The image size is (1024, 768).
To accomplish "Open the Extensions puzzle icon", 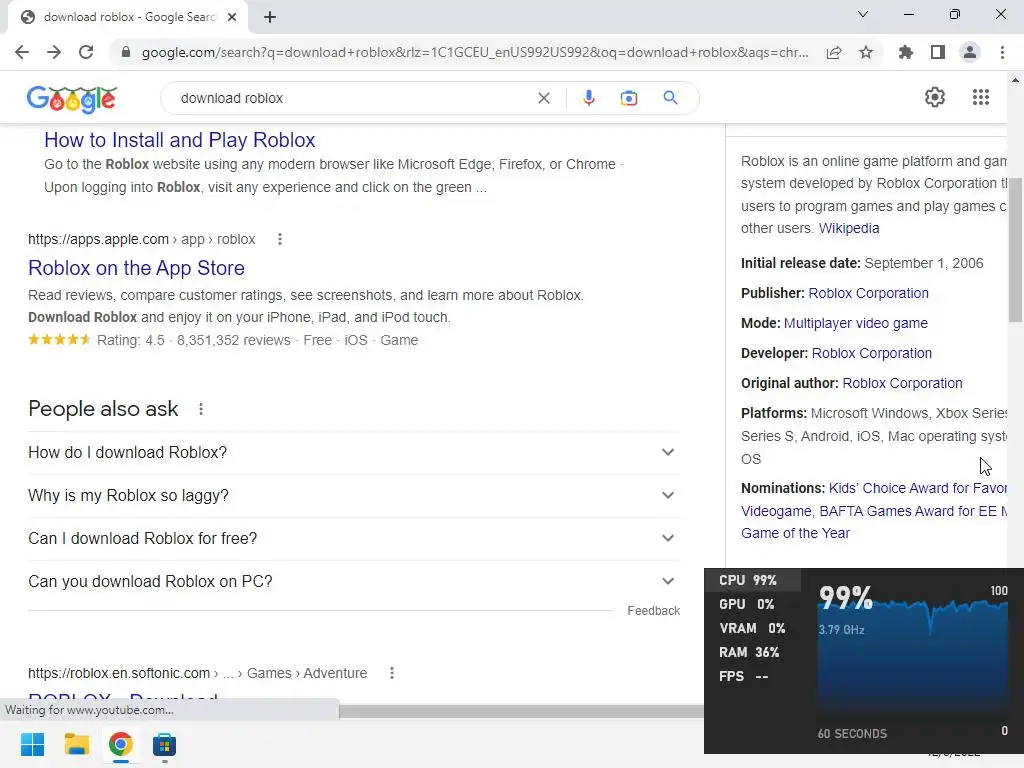I will coord(905,52).
